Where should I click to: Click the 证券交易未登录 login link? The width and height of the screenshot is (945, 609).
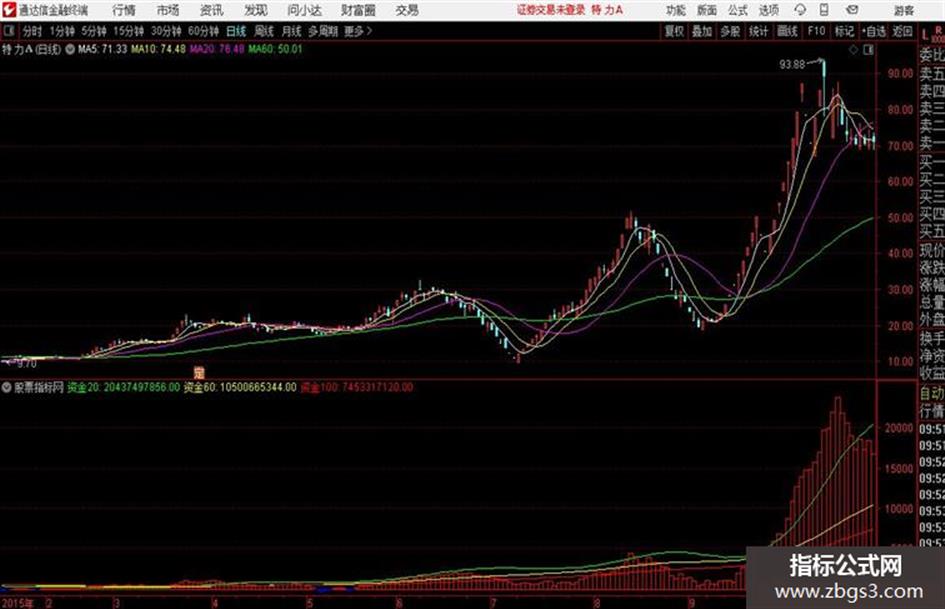pyautogui.click(x=551, y=10)
